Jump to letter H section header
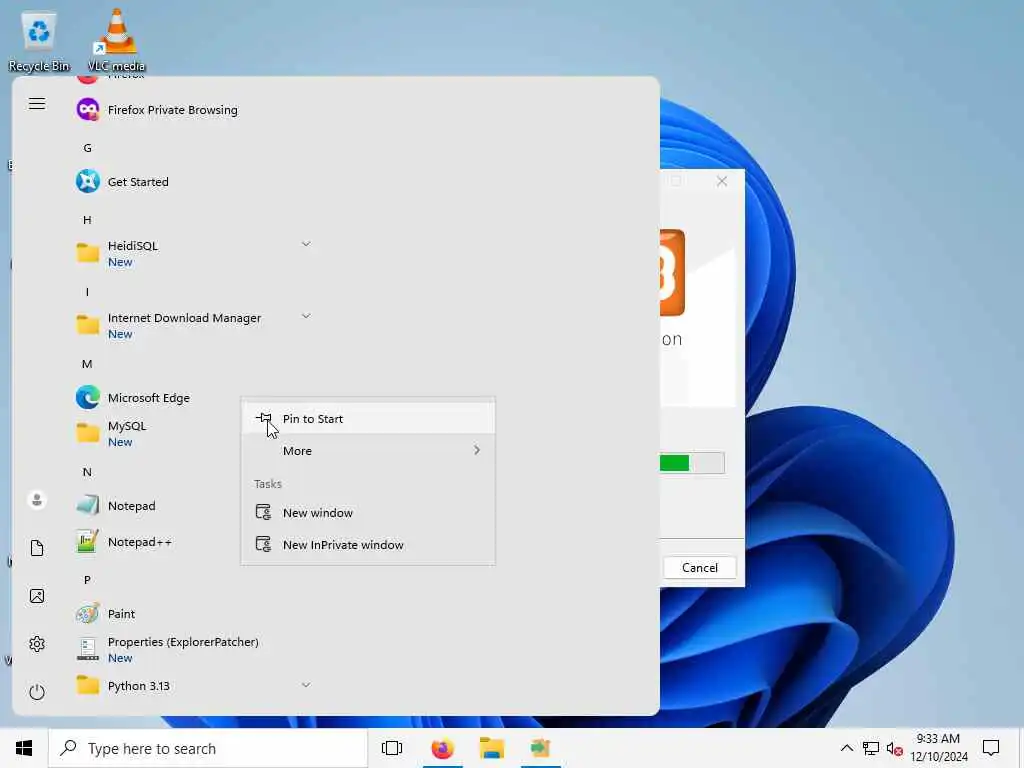This screenshot has width=1024, height=768. pos(87,219)
